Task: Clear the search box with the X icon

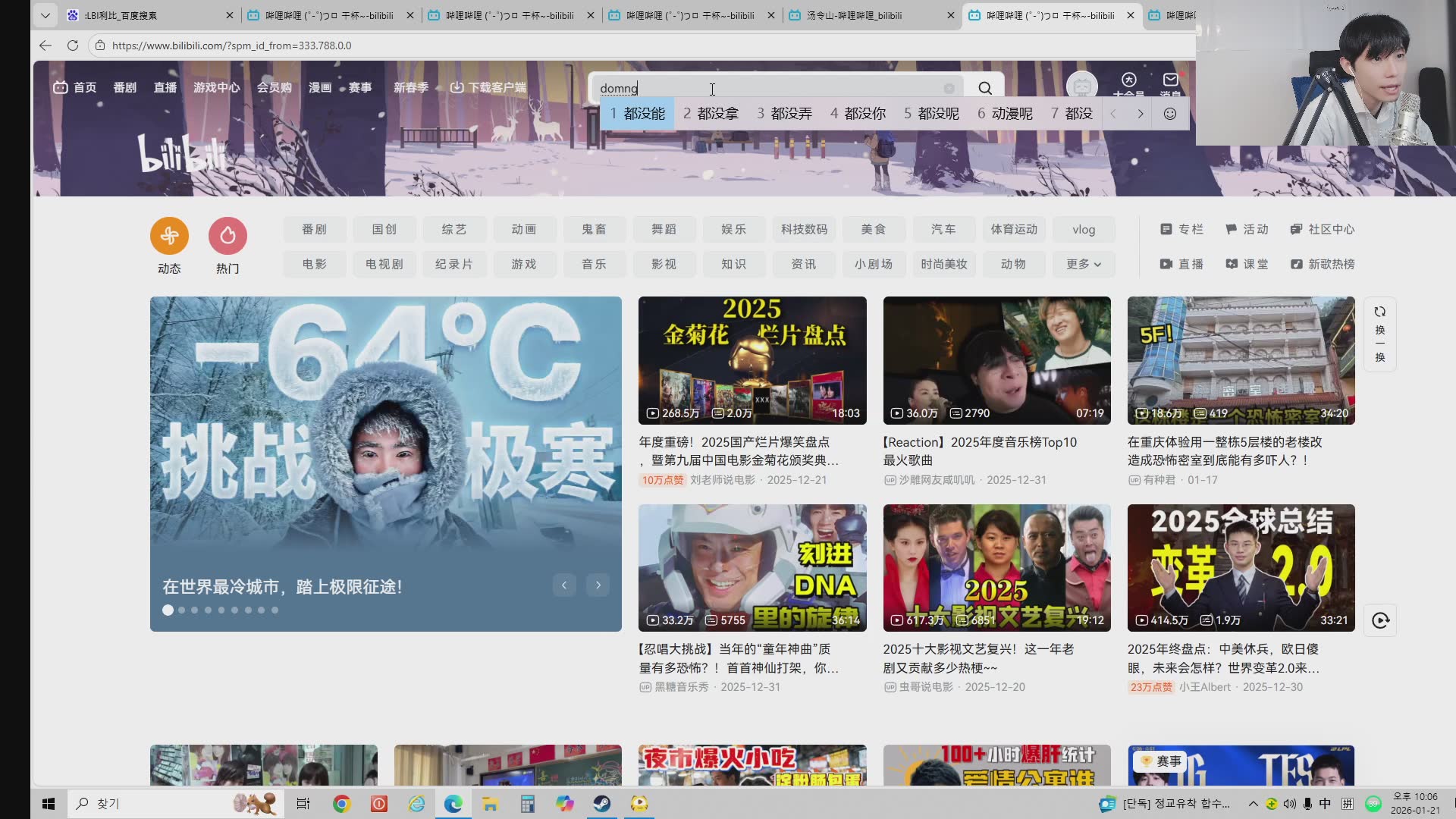Action: 949,88
